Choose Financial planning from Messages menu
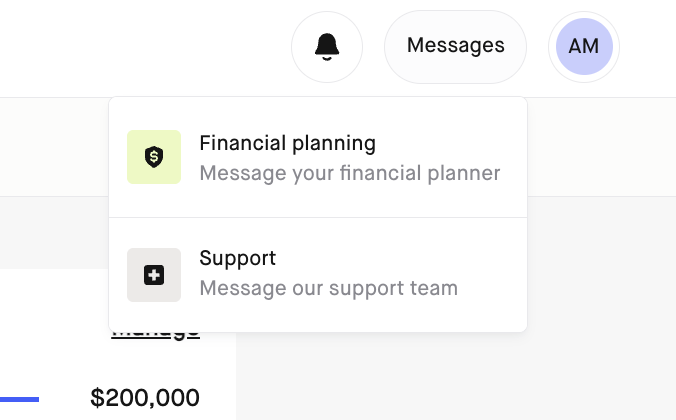This screenshot has height=420, width=676. pos(318,157)
